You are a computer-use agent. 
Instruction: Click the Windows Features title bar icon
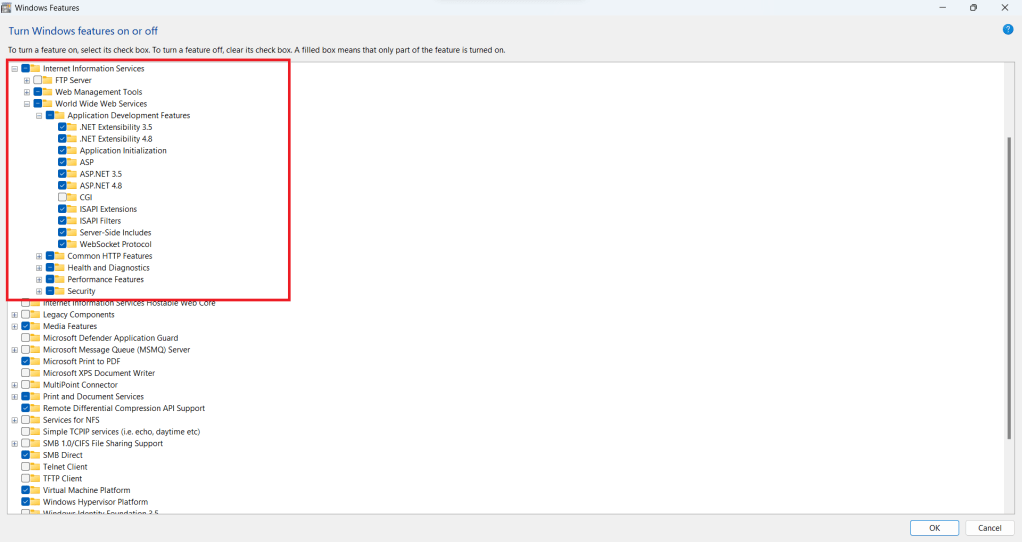click(x=7, y=8)
